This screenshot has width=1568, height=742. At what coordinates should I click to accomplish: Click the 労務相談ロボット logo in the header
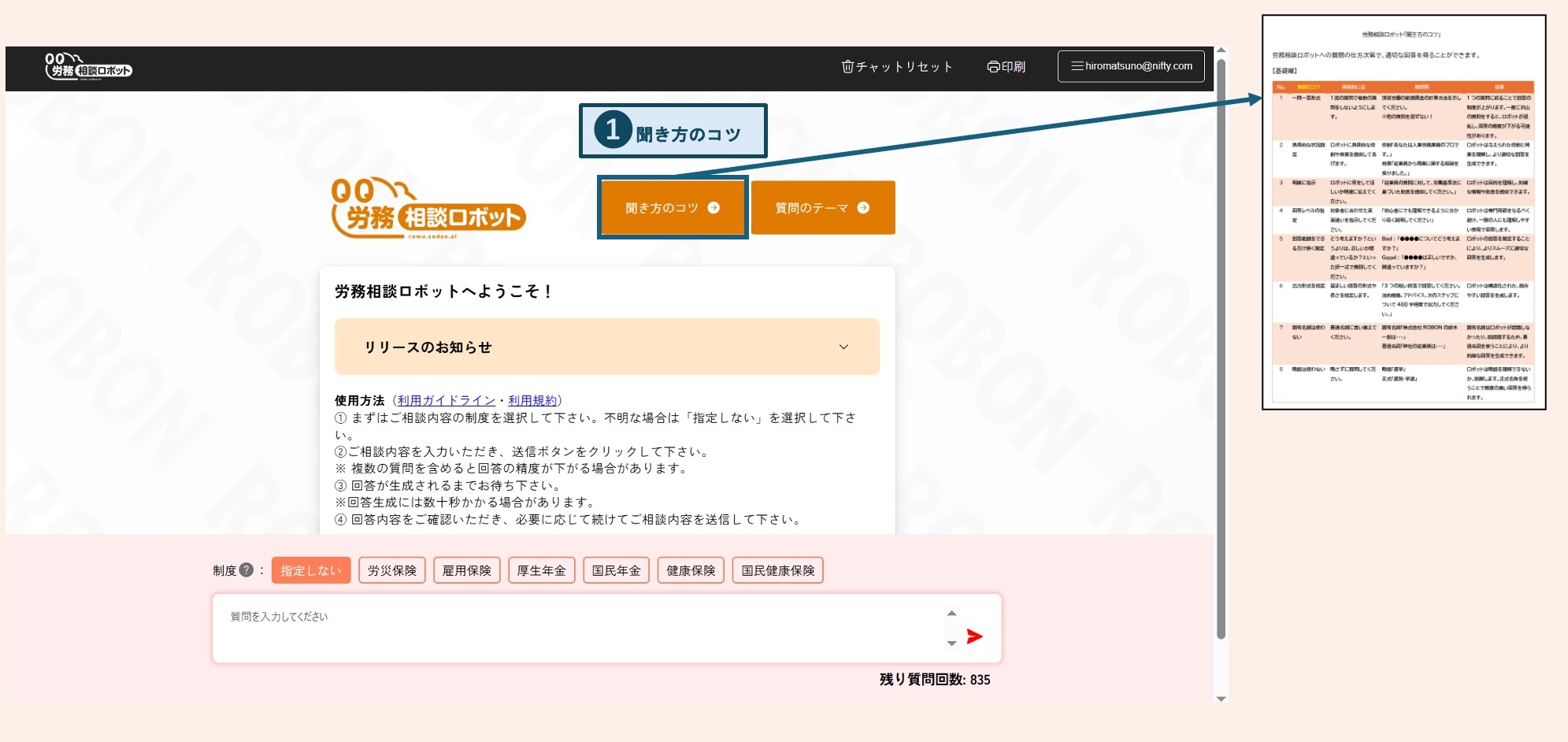click(89, 66)
